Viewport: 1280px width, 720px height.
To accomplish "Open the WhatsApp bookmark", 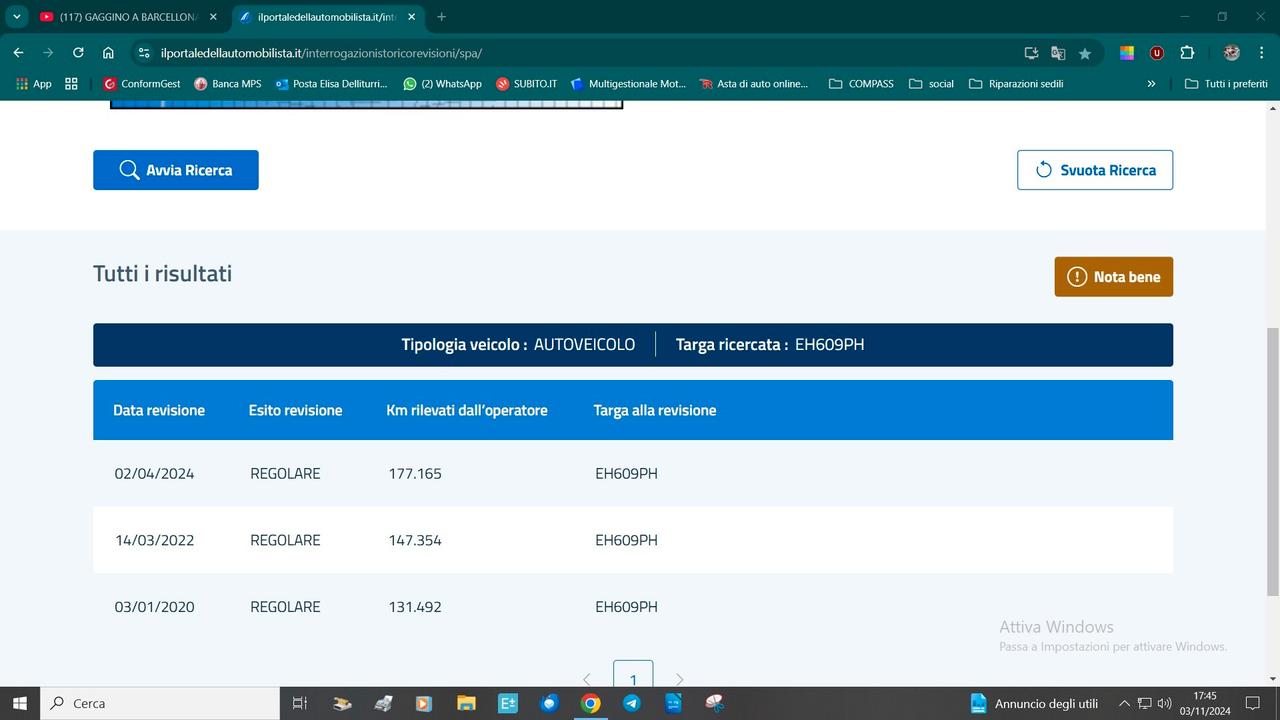I will click(442, 84).
